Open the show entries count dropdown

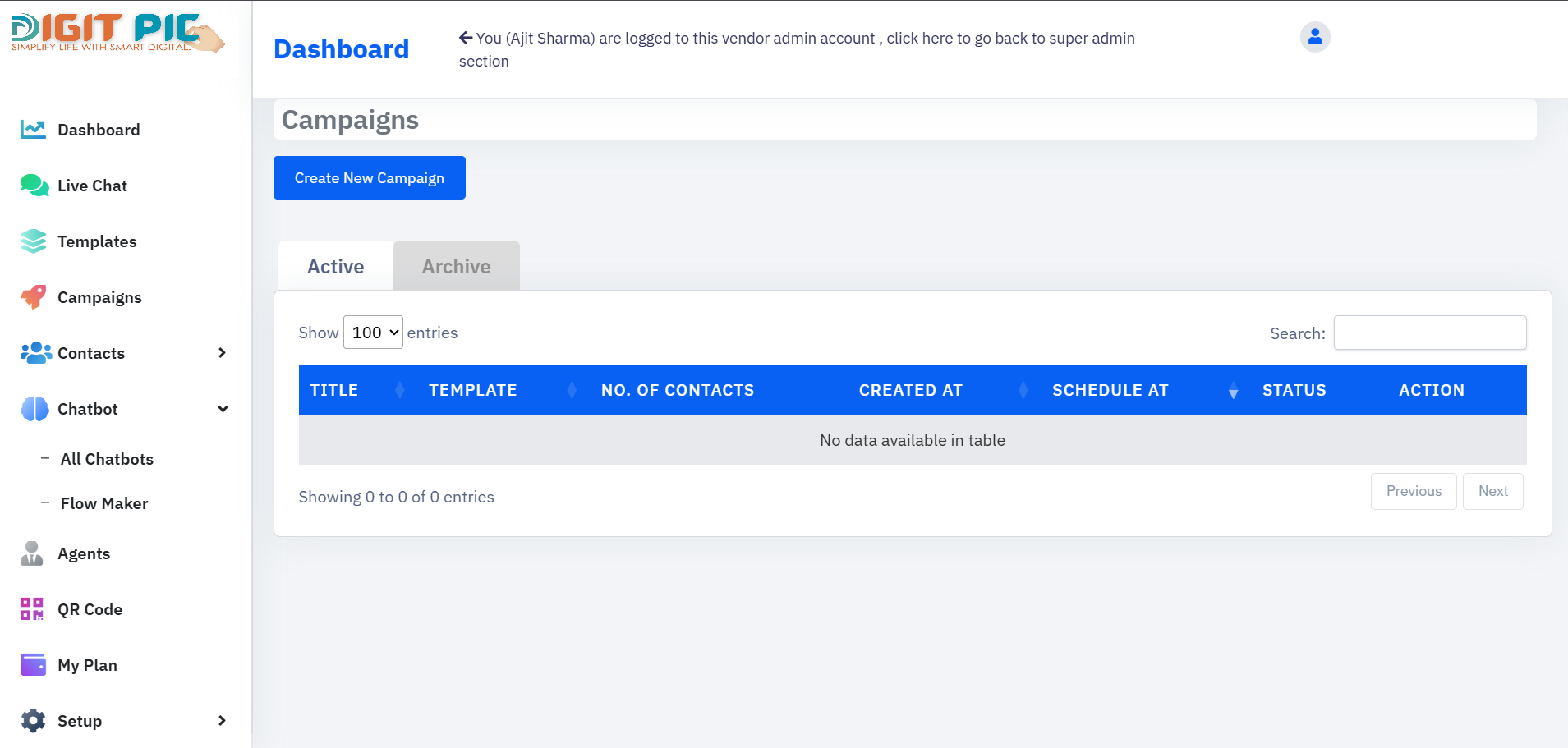click(373, 333)
